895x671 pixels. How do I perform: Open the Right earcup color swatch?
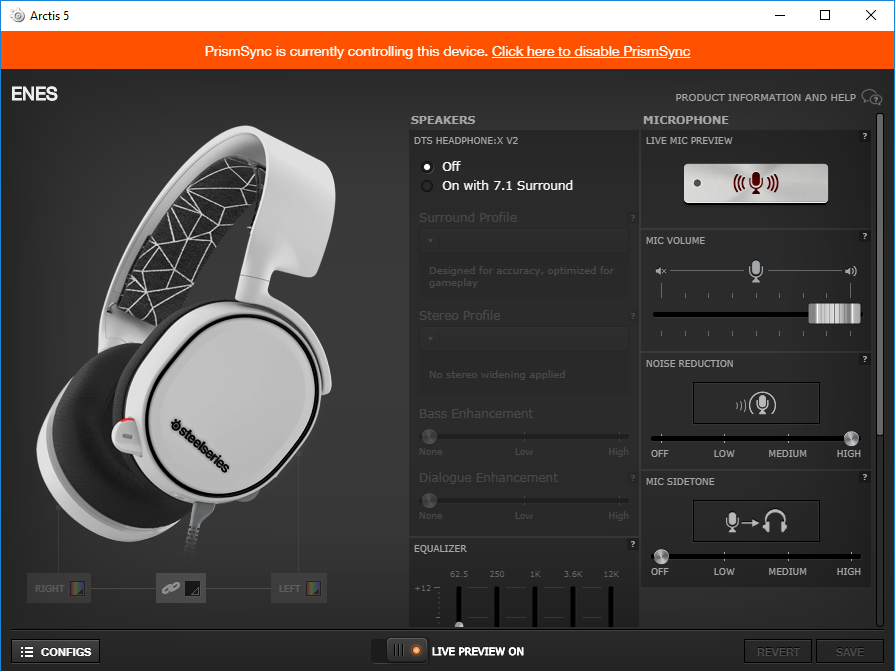tap(77, 588)
